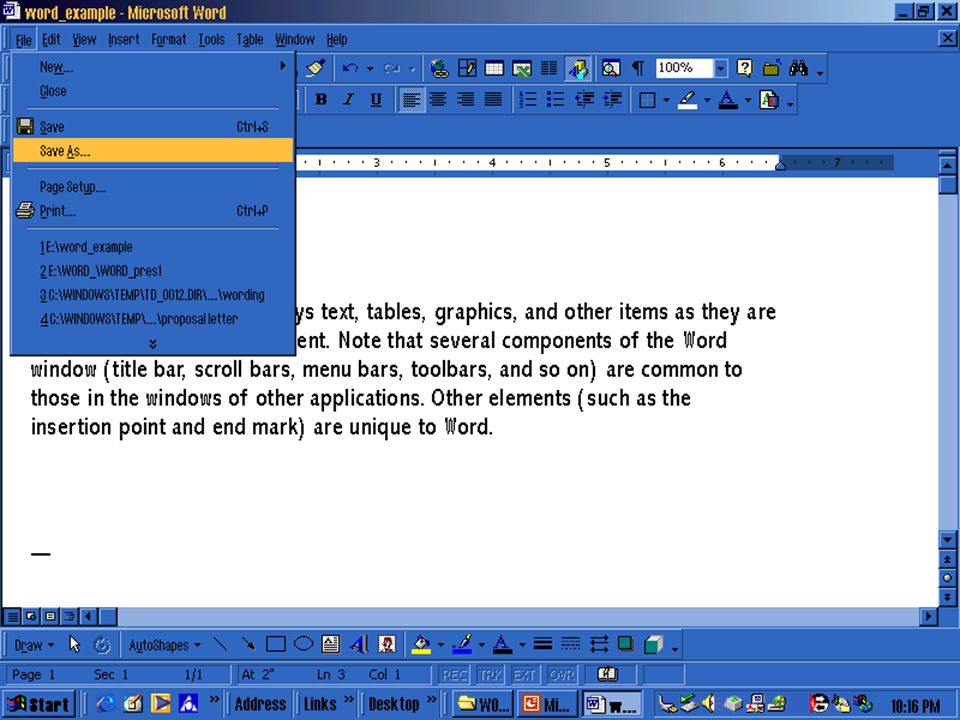
Task: Toggle Italic formatting
Action: 348,99
